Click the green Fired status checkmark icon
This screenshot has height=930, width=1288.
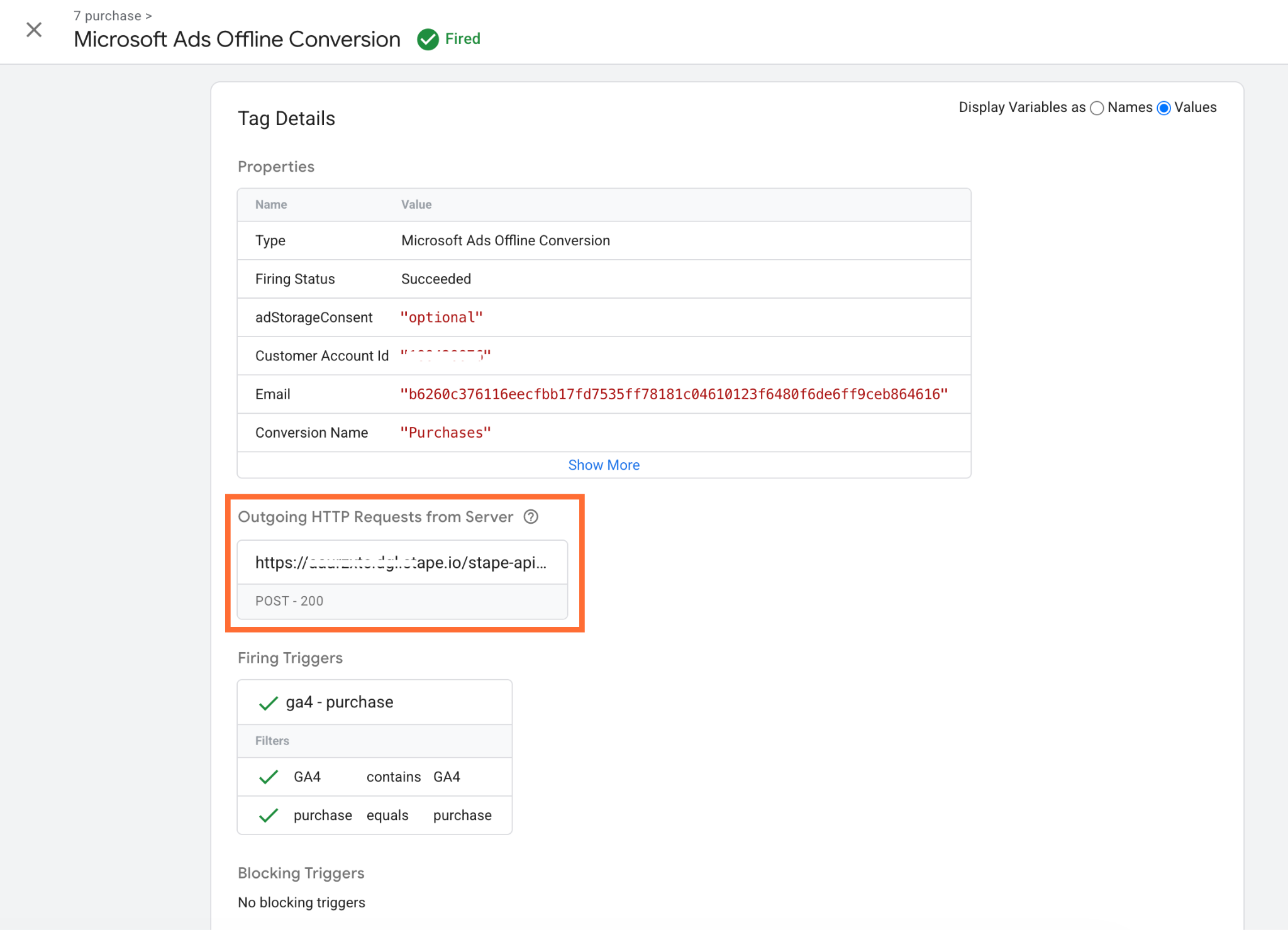pos(428,39)
